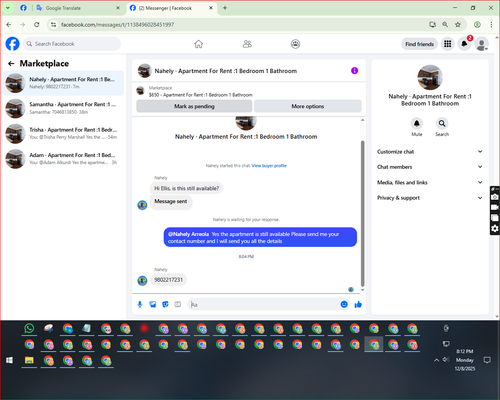The width and height of the screenshot is (500, 400).
Task: Open the notifications bell in header
Action: click(464, 44)
